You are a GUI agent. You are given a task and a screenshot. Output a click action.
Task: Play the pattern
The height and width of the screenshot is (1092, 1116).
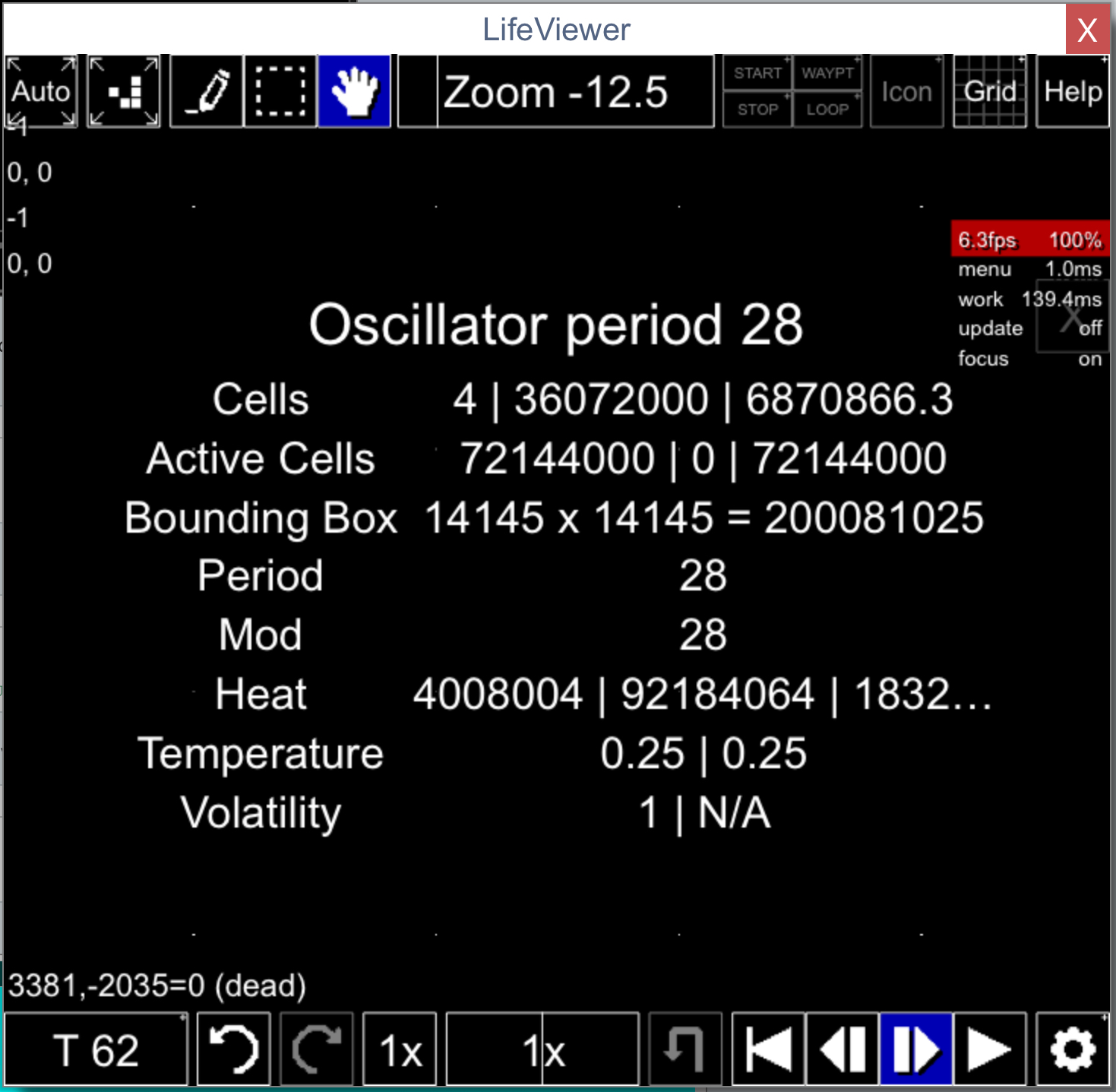click(x=990, y=1049)
